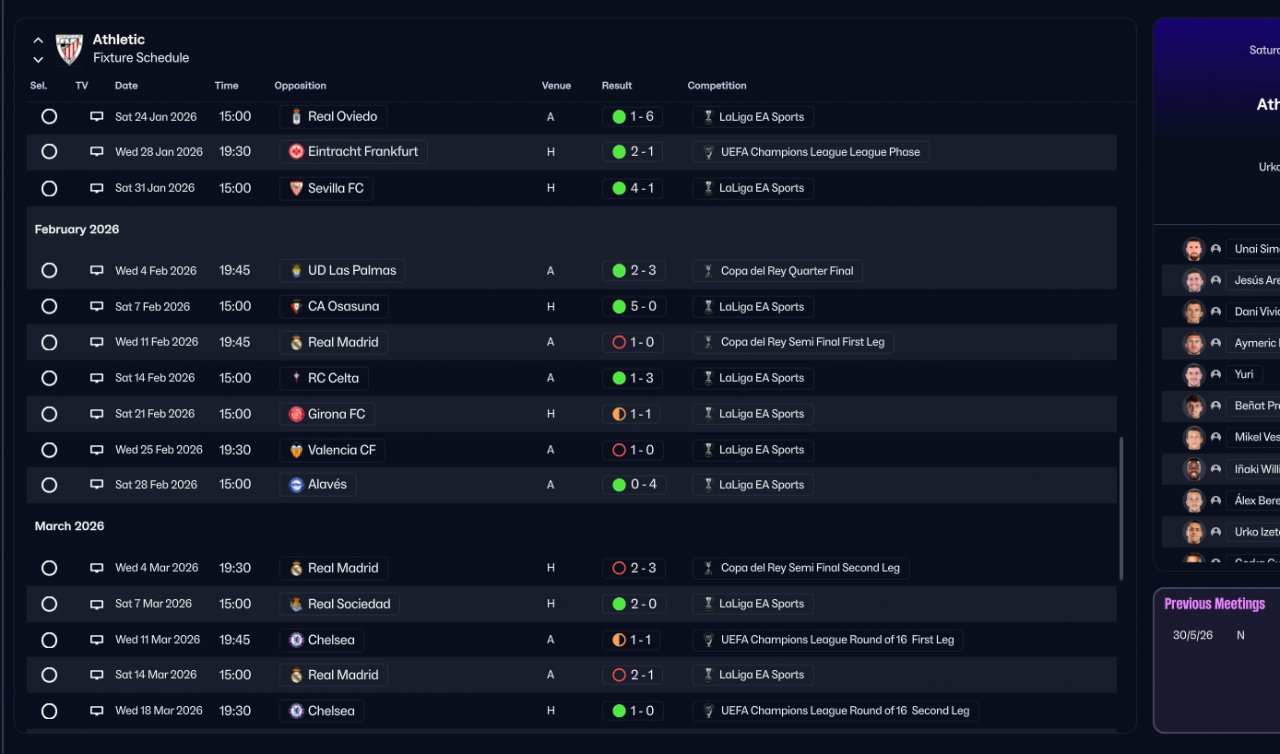Click TV icon for Girona FC fixture
This screenshot has width=1280, height=754.
pos(97,414)
